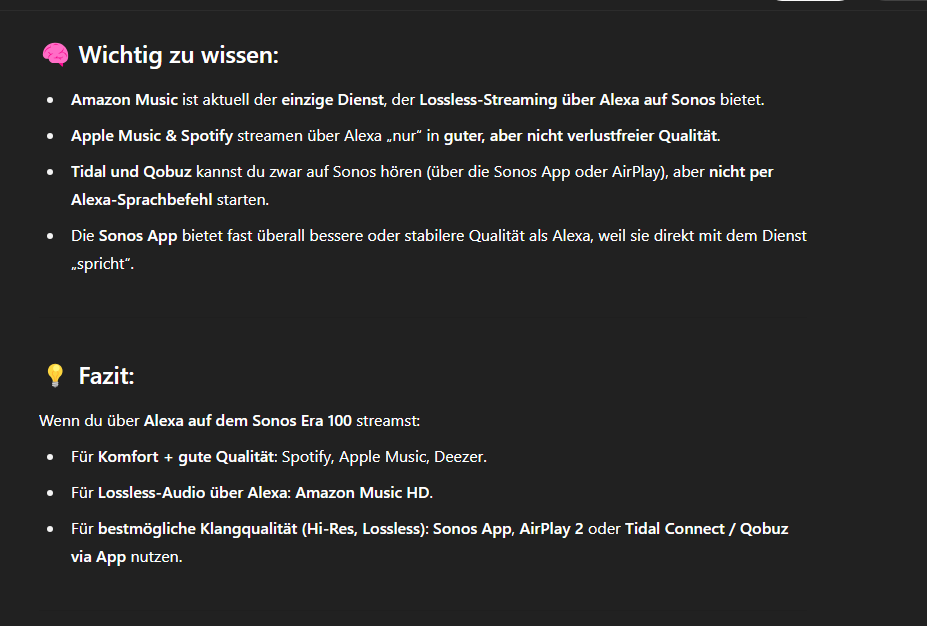This screenshot has height=626, width=927.
Task: Click the bold 'Amazon Music HD' text
Action: [362, 492]
